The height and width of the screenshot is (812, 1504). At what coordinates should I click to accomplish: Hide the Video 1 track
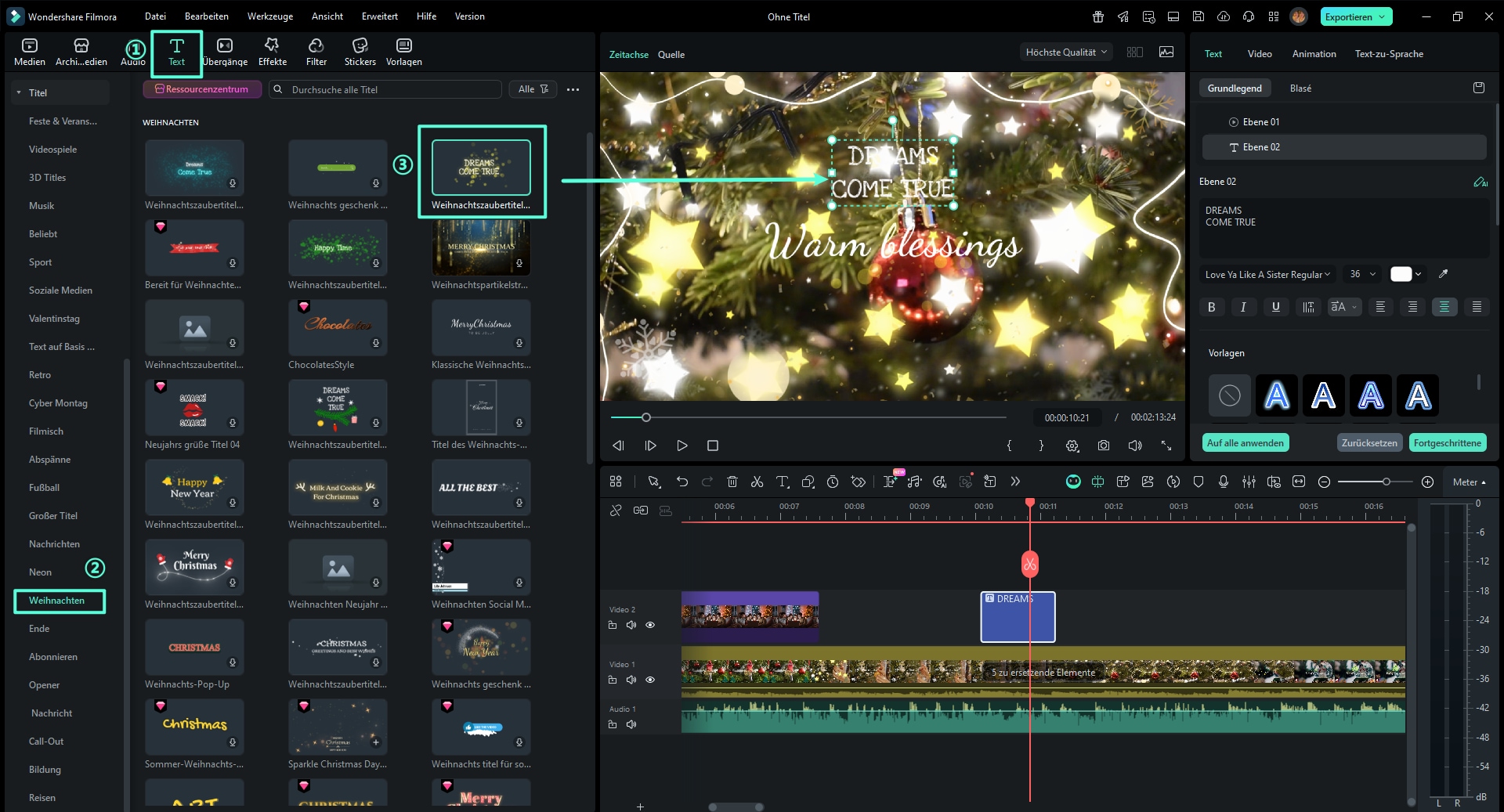(649, 680)
